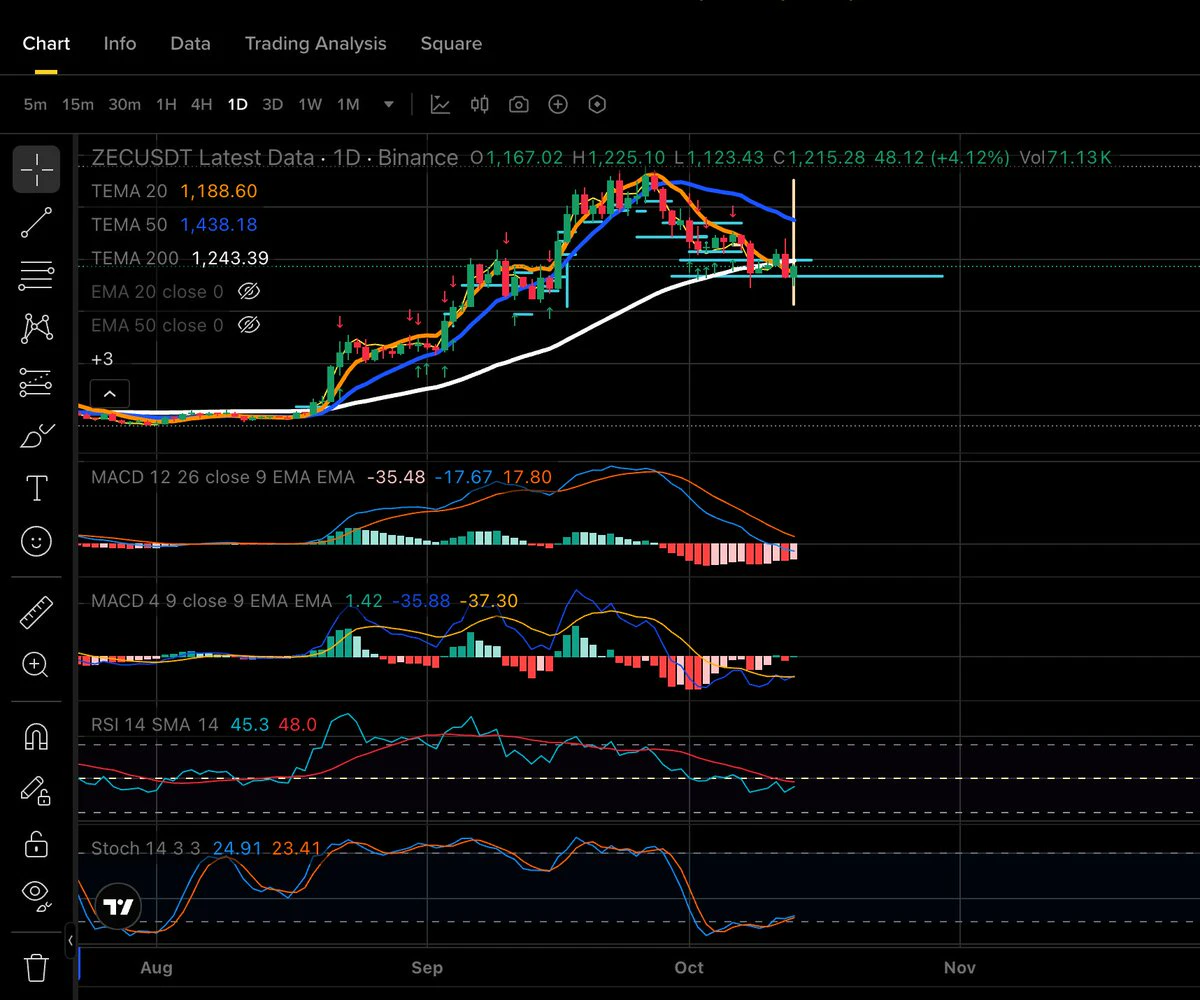The width and height of the screenshot is (1200, 1000).
Task: Delete drawings with the trash icon
Action: click(x=36, y=967)
